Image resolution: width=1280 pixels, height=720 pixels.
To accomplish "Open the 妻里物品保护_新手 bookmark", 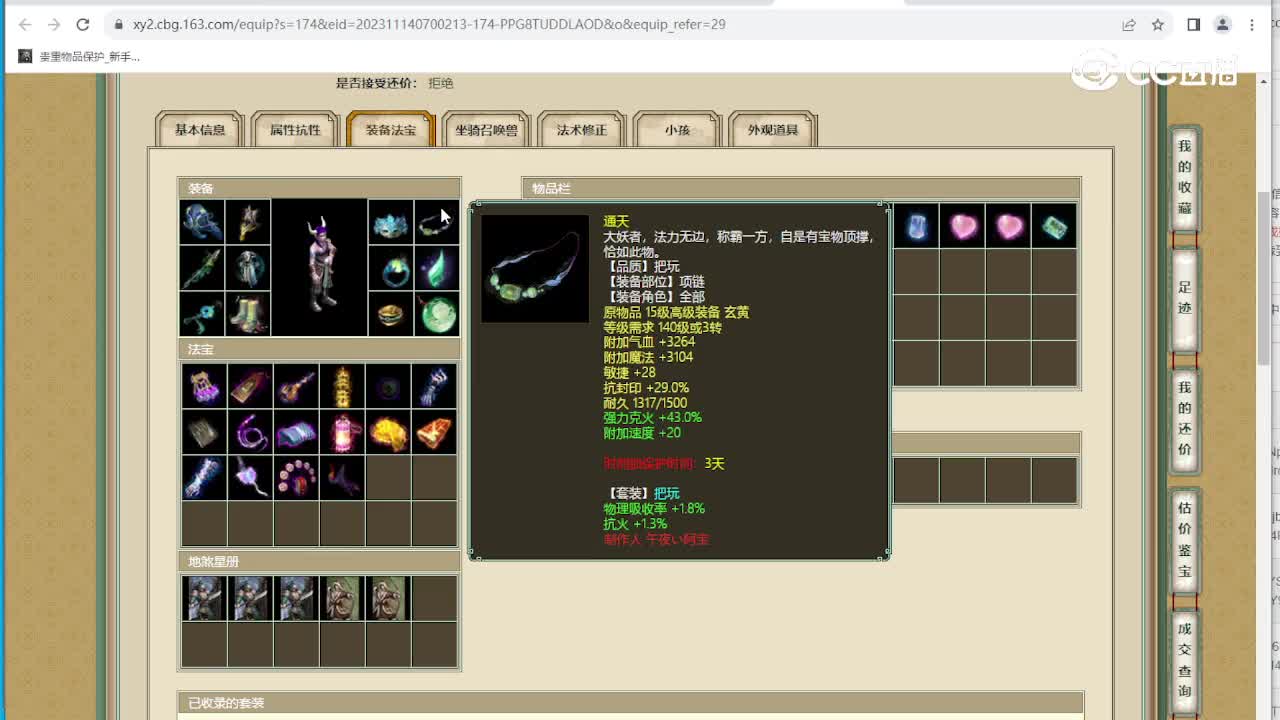I will click(x=79, y=57).
